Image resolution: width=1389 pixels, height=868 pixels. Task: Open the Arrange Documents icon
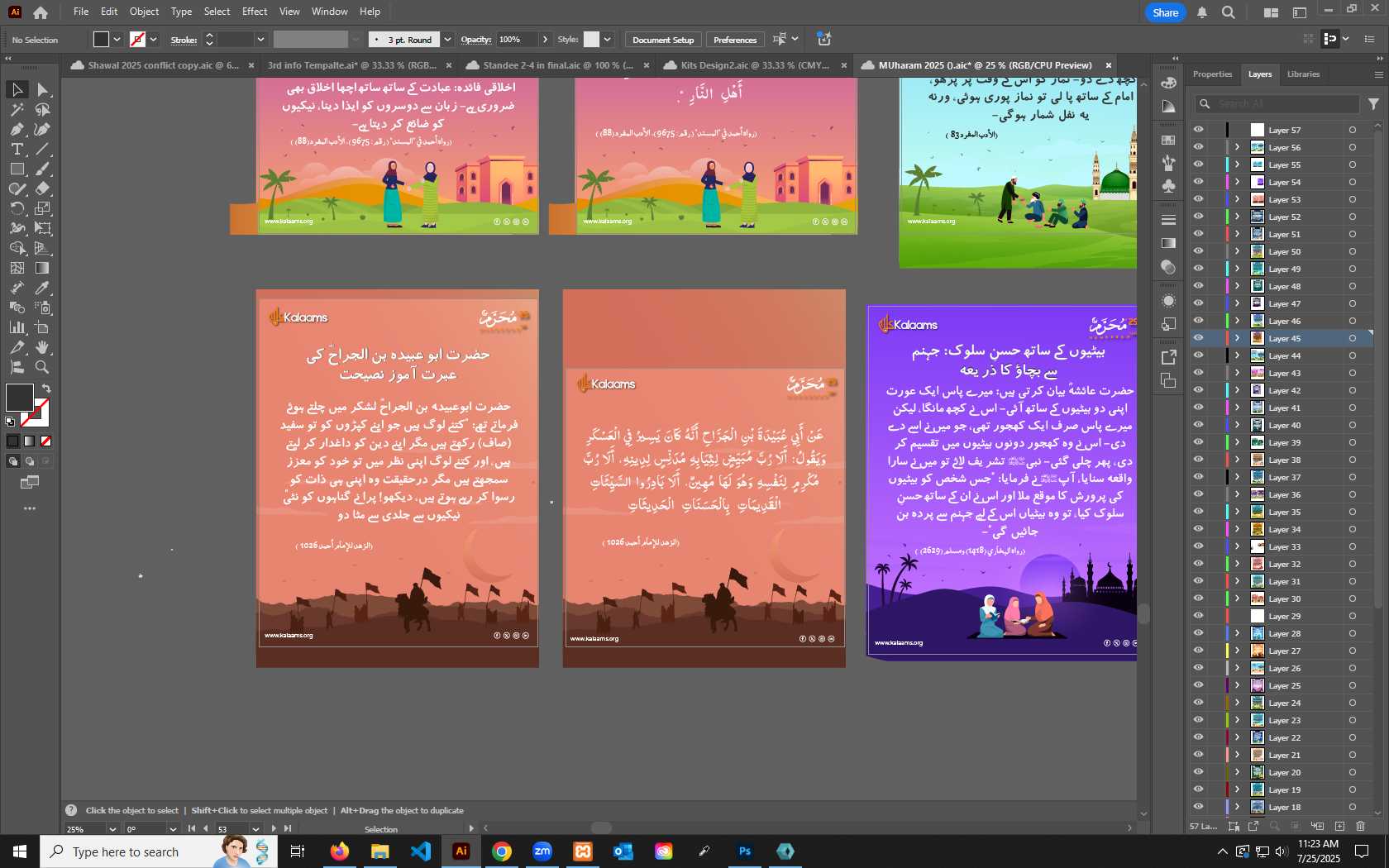1271,12
